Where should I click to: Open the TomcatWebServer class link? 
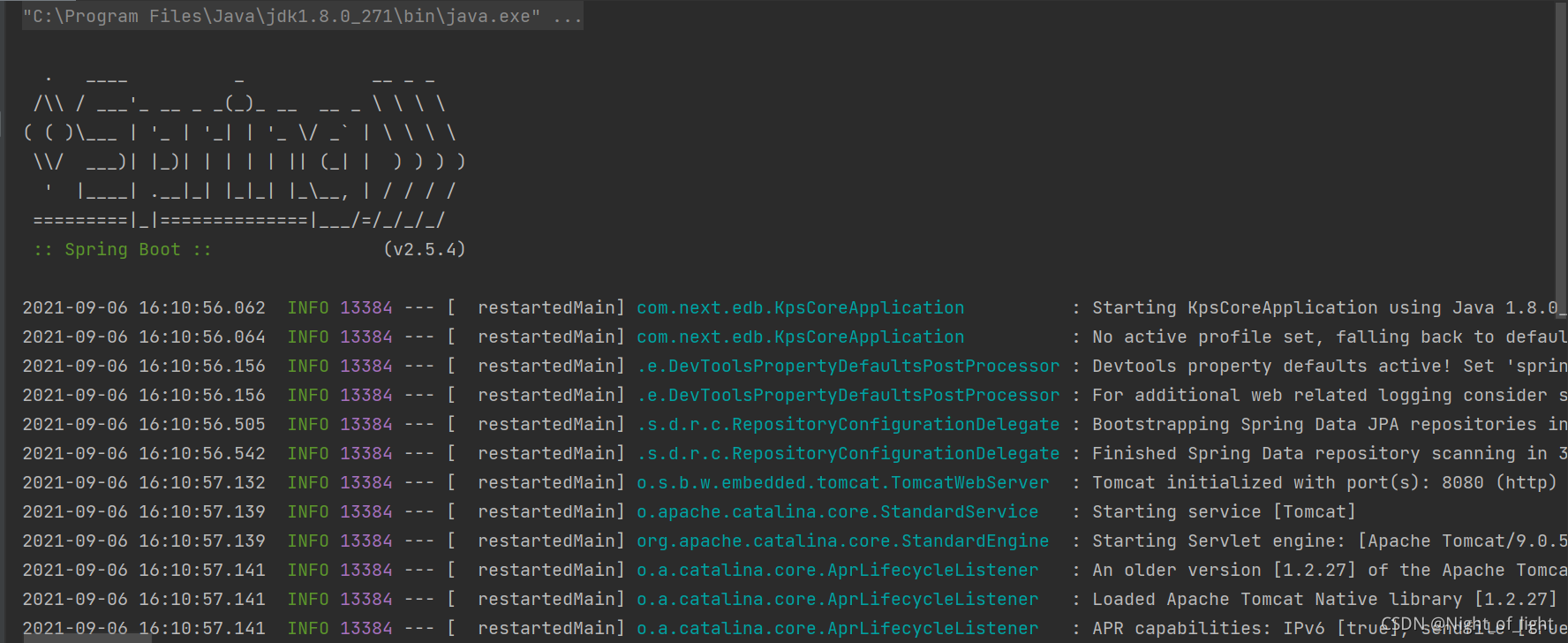843,482
